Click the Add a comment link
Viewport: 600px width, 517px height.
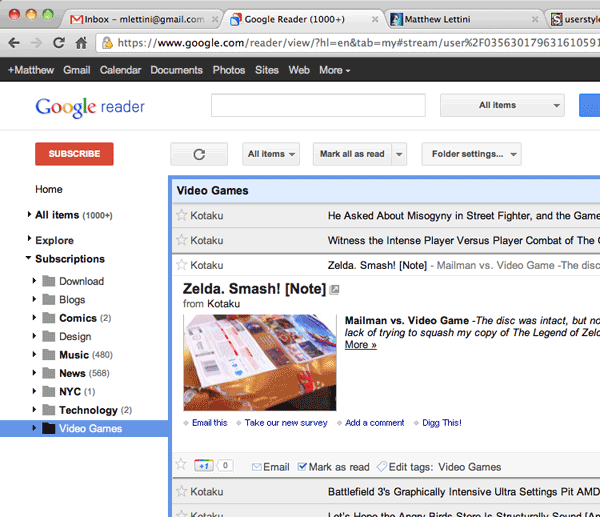[375, 423]
